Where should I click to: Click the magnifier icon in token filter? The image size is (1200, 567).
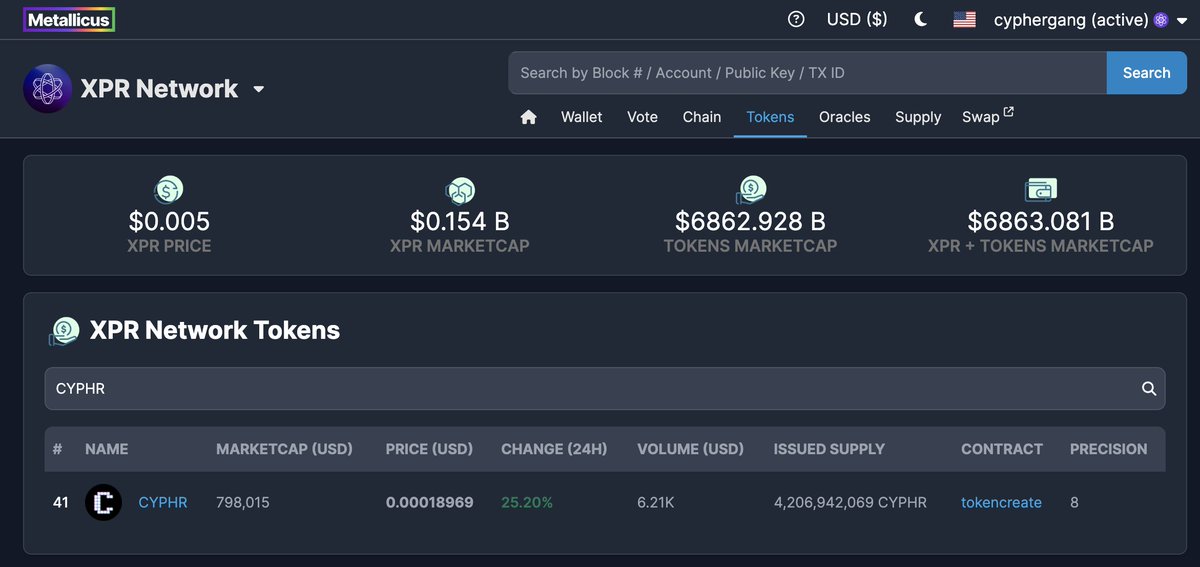pos(1149,389)
